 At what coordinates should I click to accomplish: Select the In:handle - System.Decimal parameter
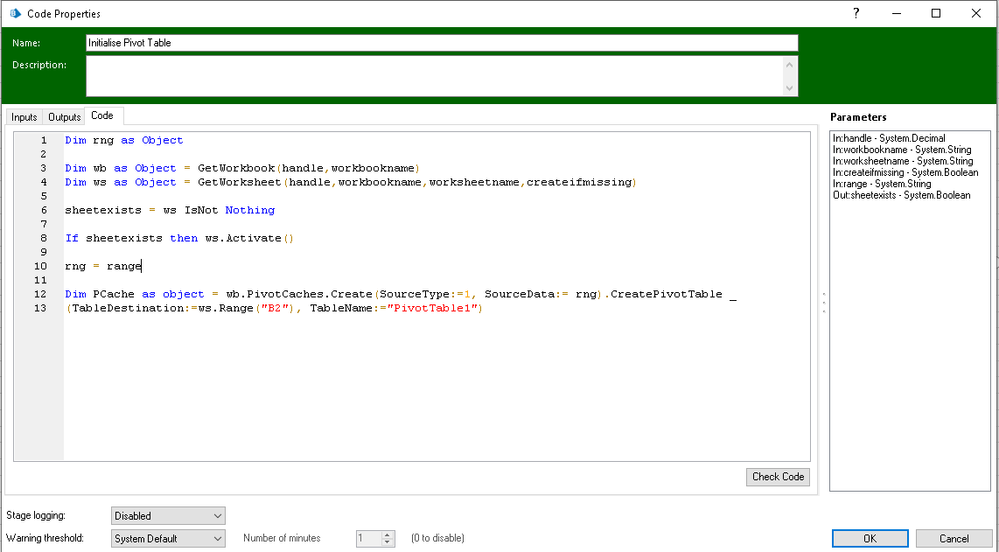point(889,138)
